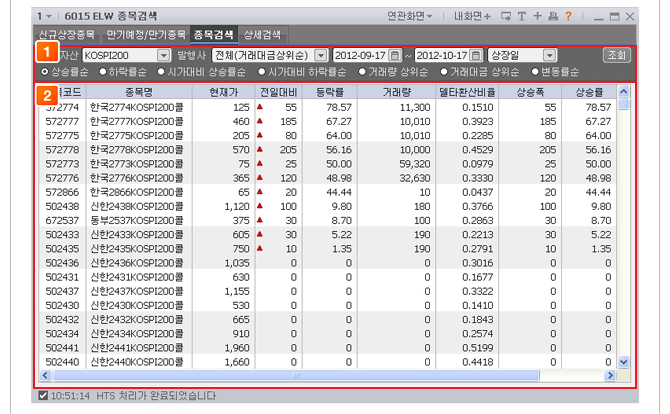The image size is (670, 414).
Task: Open calendar for start date 2012-09-17
Action: [395, 55]
